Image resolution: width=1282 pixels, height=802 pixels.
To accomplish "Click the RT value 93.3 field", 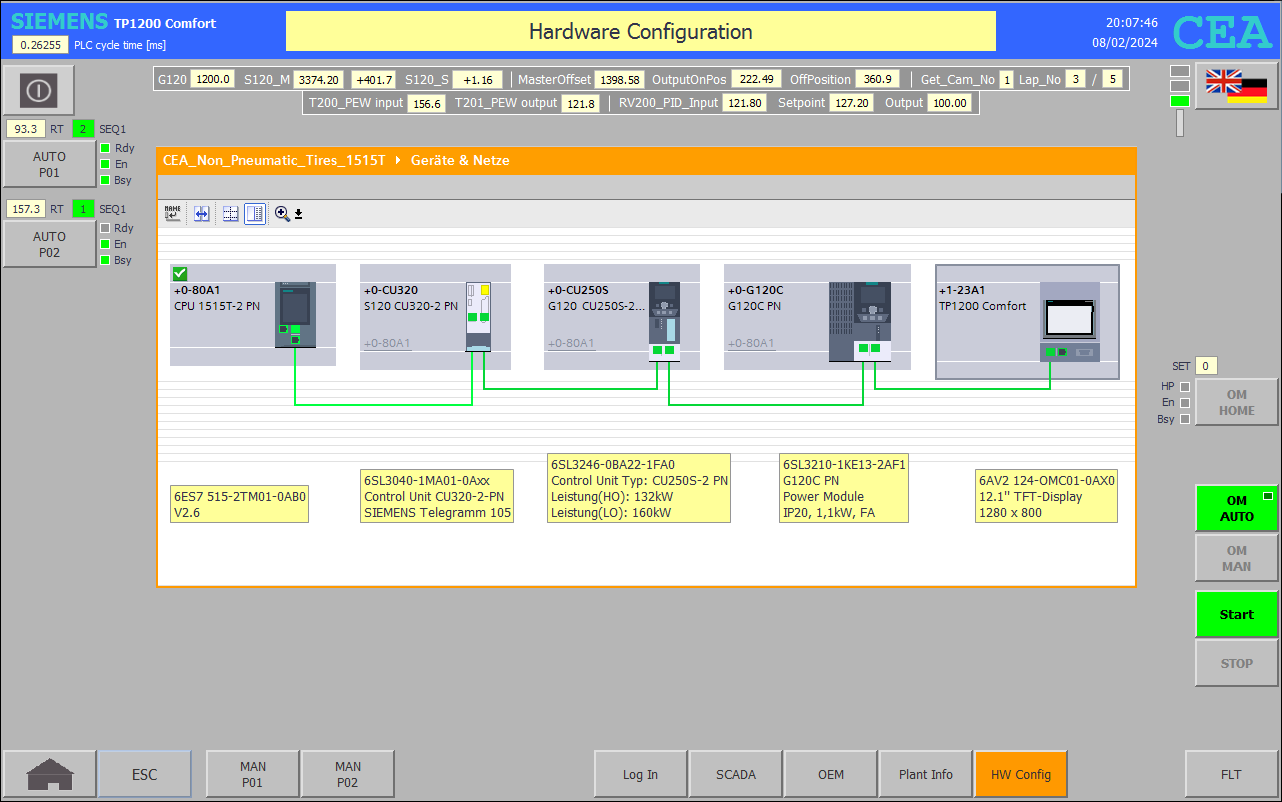I will tap(26, 128).
